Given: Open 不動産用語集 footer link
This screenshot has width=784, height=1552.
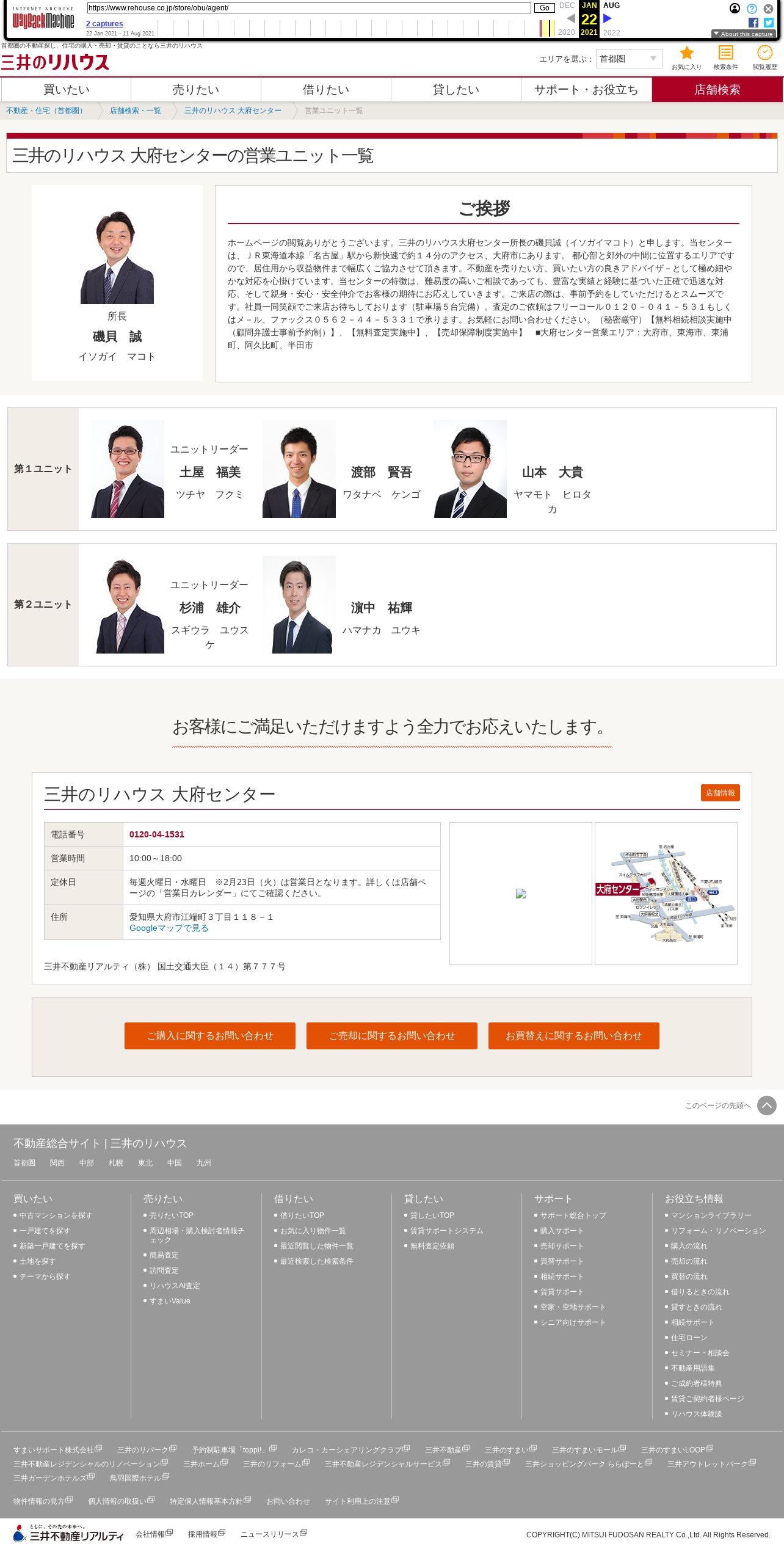Looking at the screenshot, I should pos(692,1368).
